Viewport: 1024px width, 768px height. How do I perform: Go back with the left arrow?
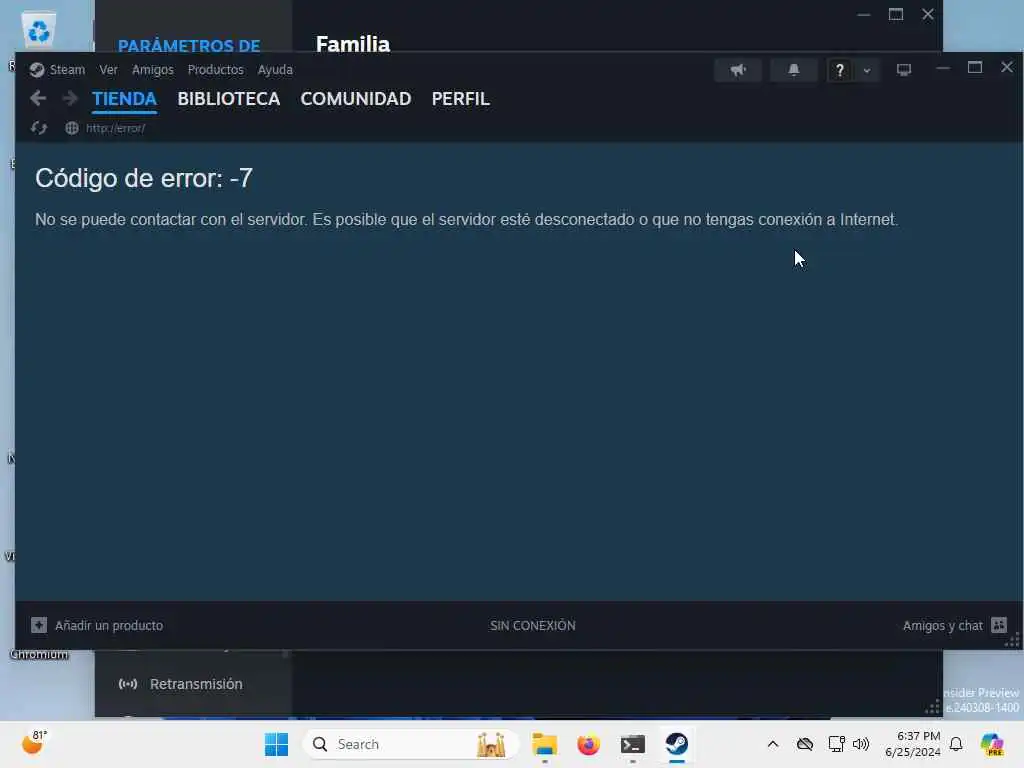[x=38, y=99]
